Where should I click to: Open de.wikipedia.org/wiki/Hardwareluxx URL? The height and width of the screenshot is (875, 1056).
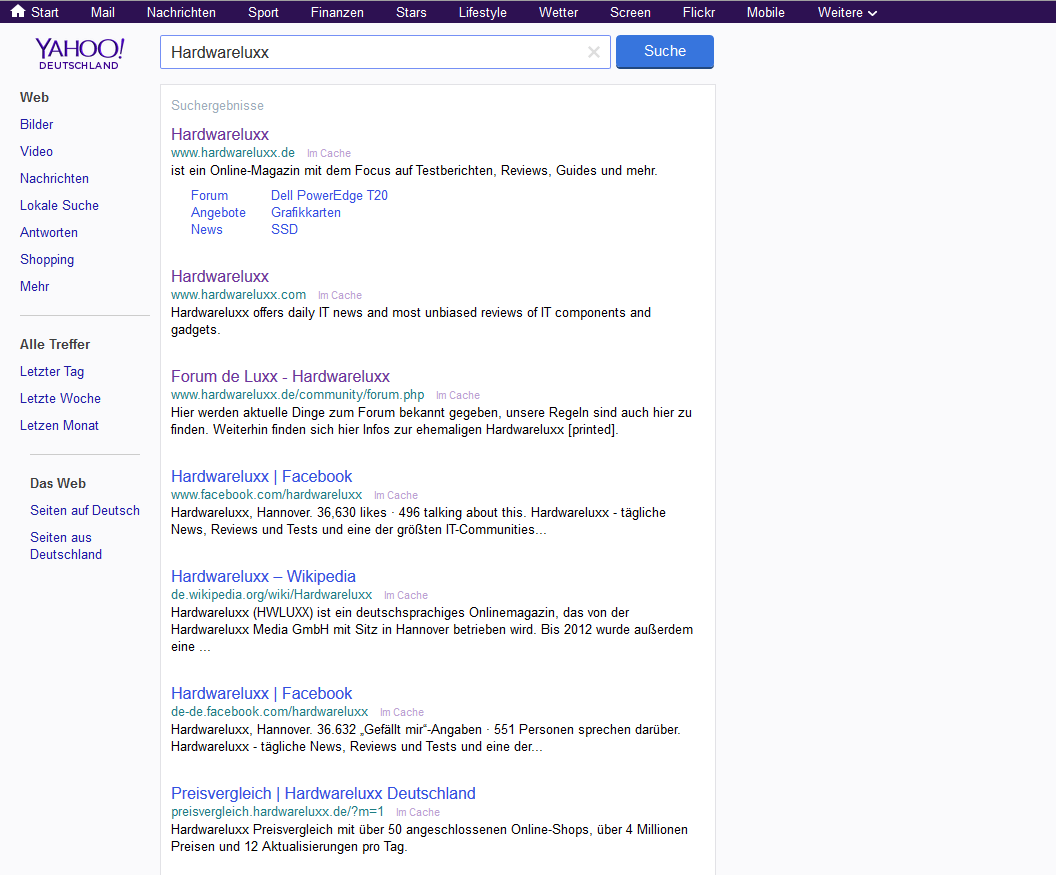(x=271, y=595)
